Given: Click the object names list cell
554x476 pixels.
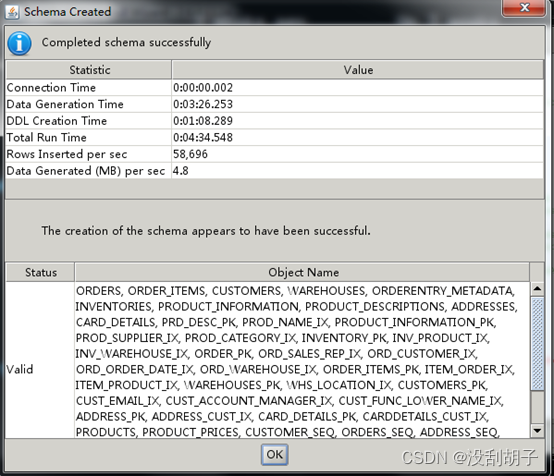Looking at the screenshot, I should [302, 360].
